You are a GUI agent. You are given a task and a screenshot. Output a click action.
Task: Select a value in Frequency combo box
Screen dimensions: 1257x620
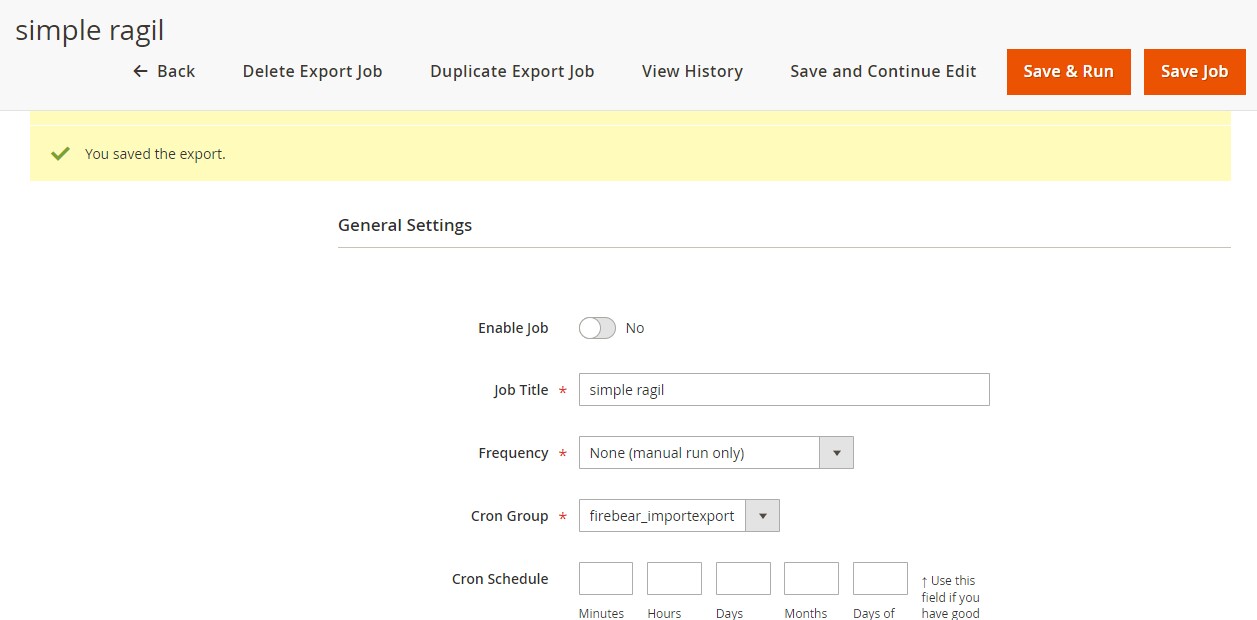[x=700, y=452]
